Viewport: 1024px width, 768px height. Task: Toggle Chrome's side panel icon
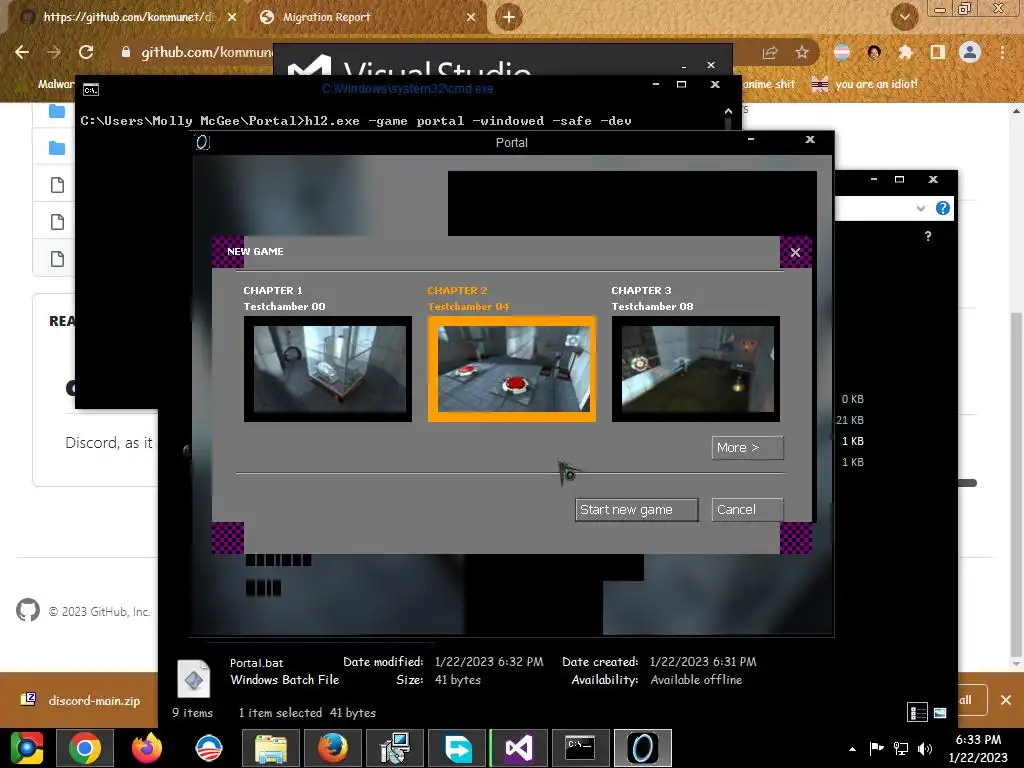point(938,52)
